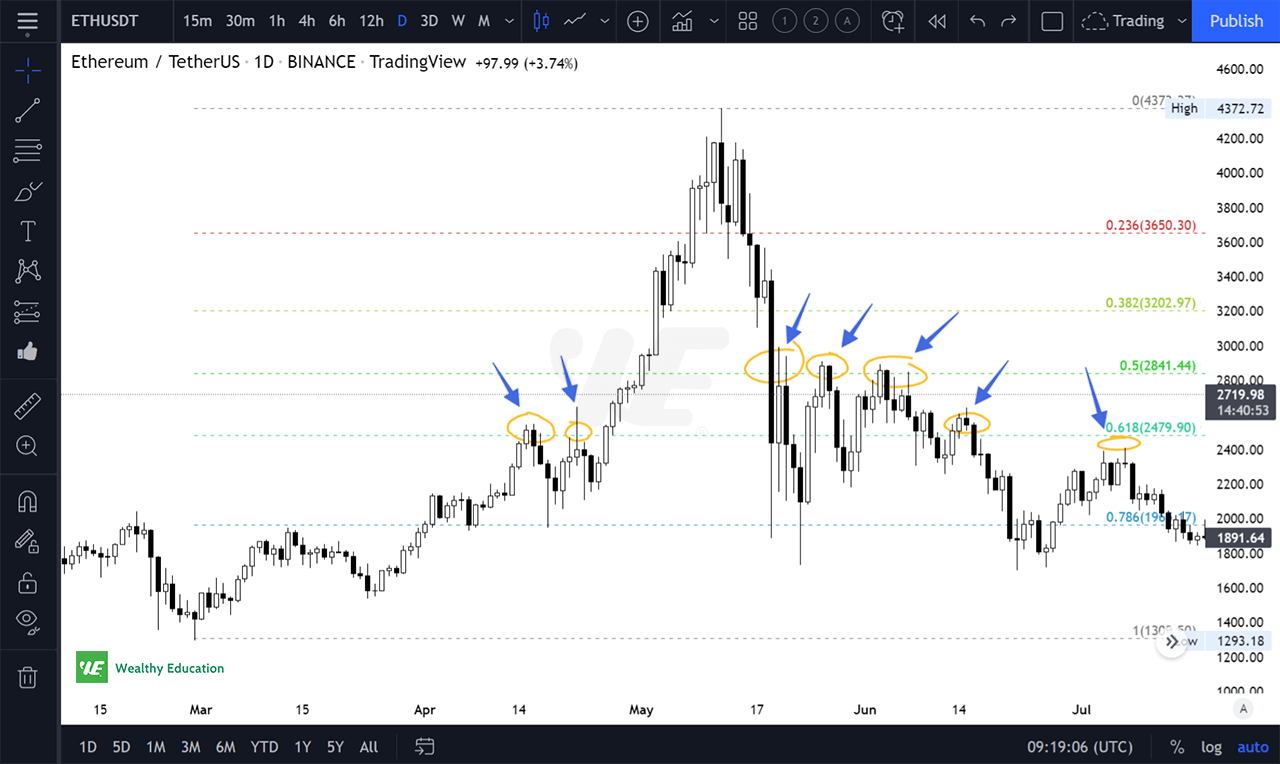This screenshot has height=764, width=1280.
Task: Open the indicators and strategies menu
Action: pyautogui.click(x=684, y=21)
